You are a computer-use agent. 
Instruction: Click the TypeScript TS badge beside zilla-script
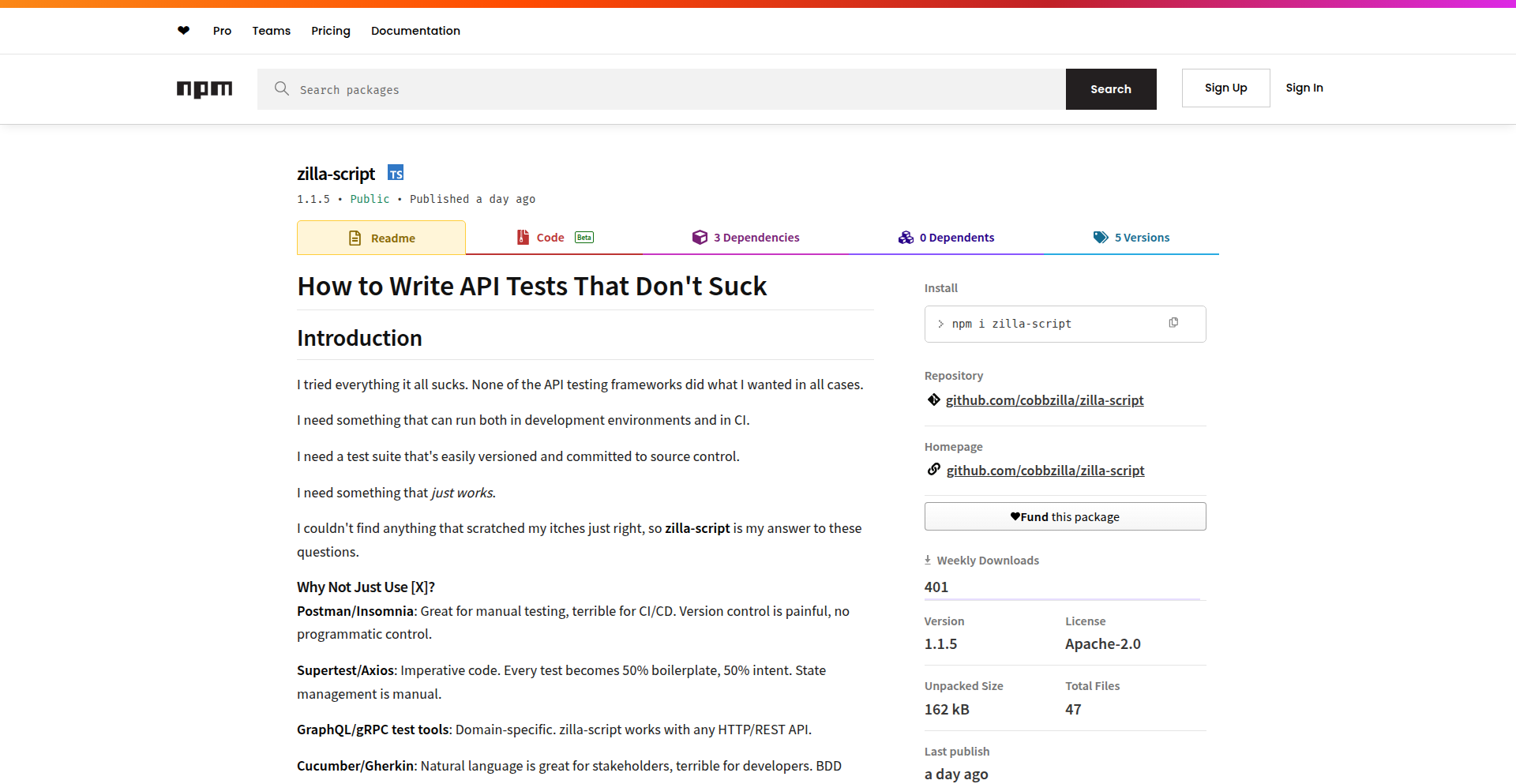coord(396,173)
